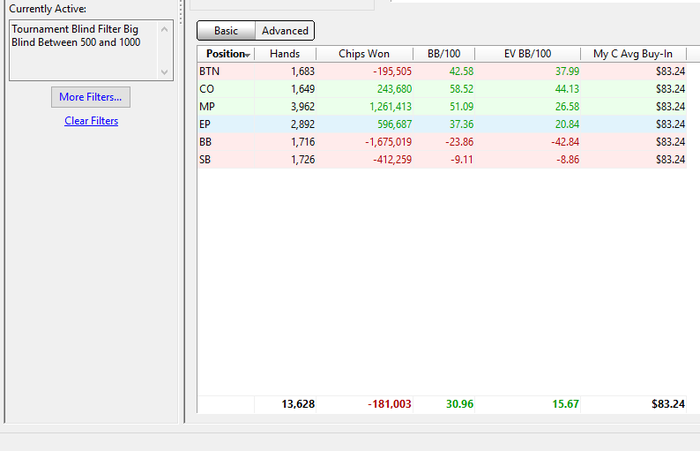Click the -8.86 EV BB/100 value
The width and height of the screenshot is (700, 451).
point(567,159)
